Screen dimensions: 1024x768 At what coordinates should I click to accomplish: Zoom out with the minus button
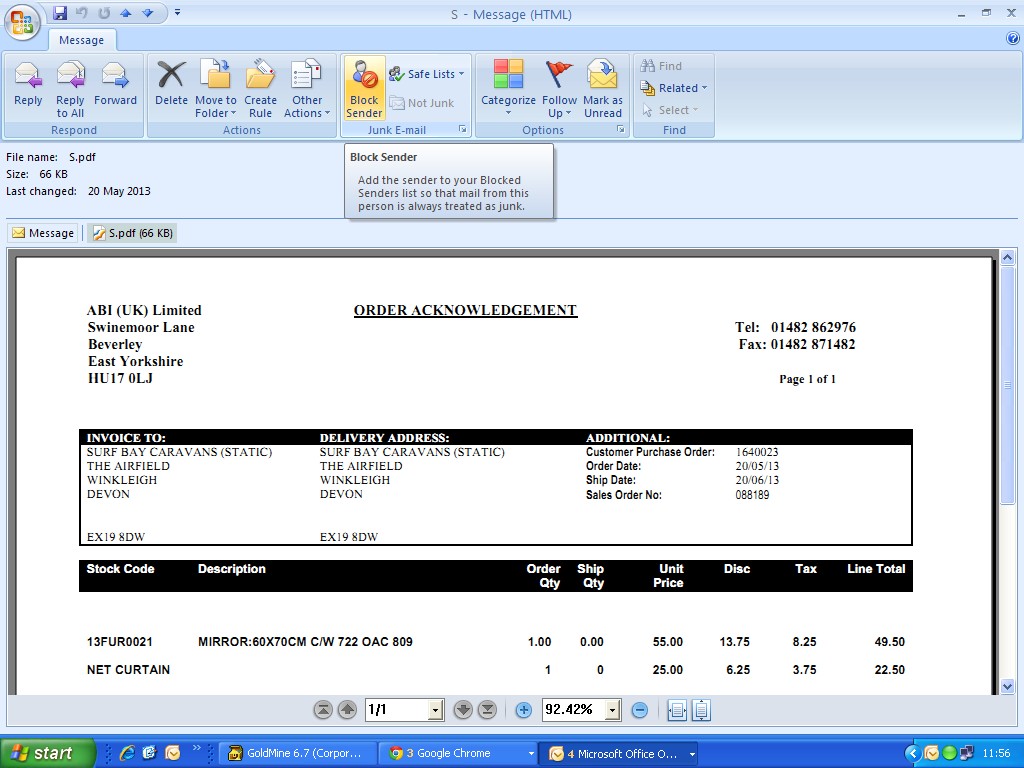coord(640,710)
